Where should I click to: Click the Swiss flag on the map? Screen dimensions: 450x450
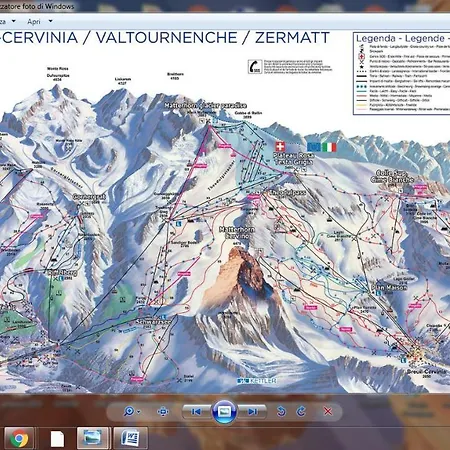[280, 147]
